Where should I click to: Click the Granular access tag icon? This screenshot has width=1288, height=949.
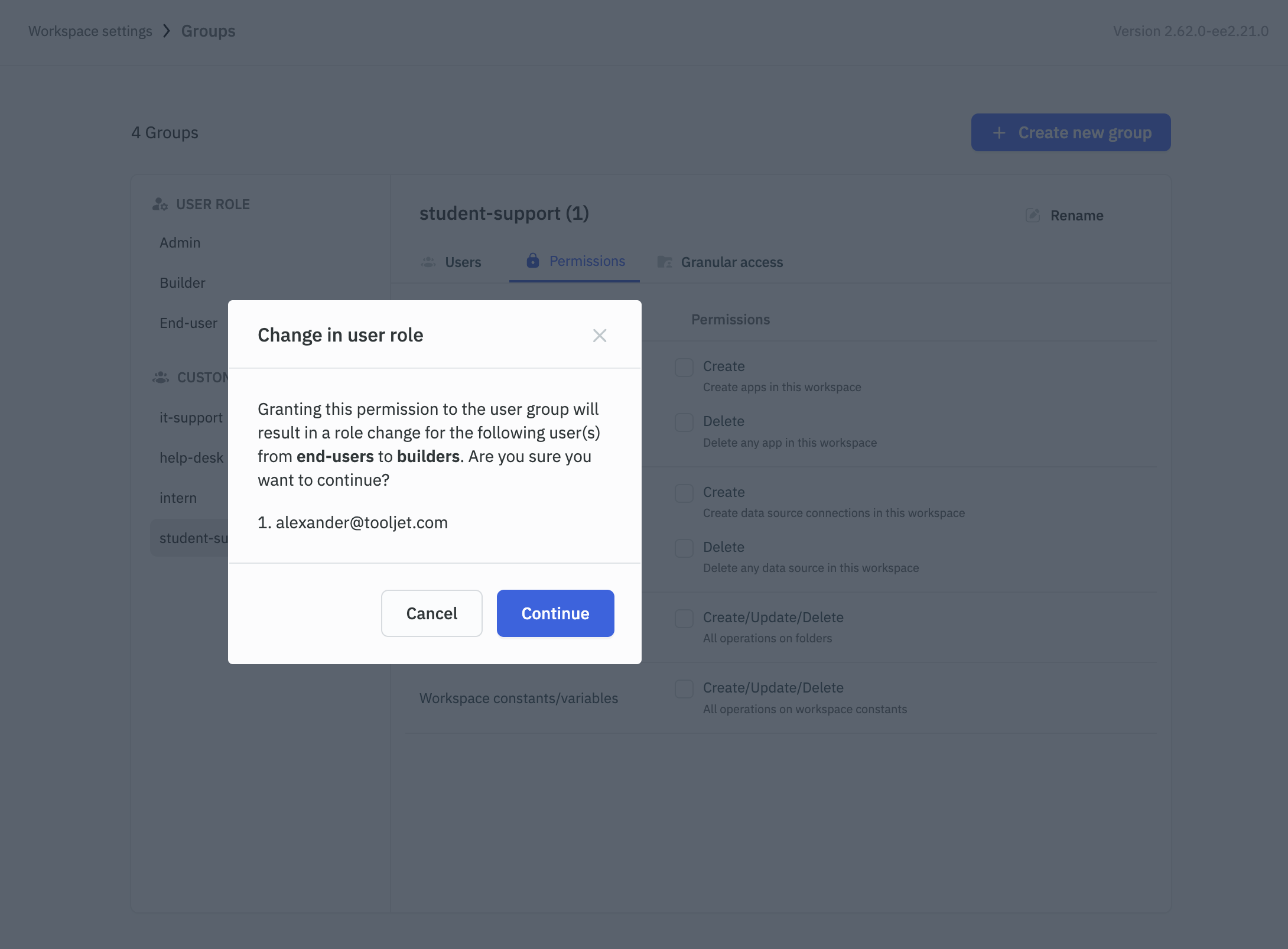pyautogui.click(x=665, y=262)
